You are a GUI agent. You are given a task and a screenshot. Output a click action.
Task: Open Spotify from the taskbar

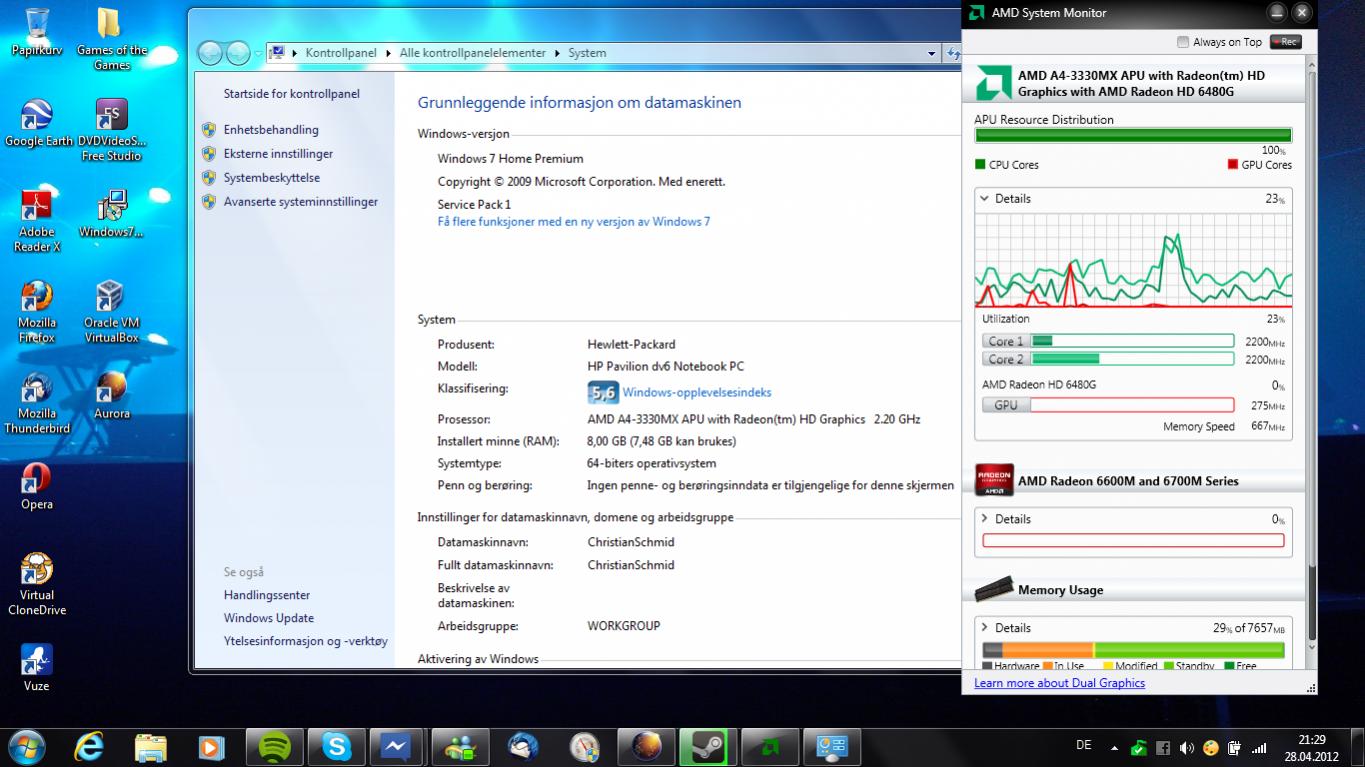click(275, 746)
